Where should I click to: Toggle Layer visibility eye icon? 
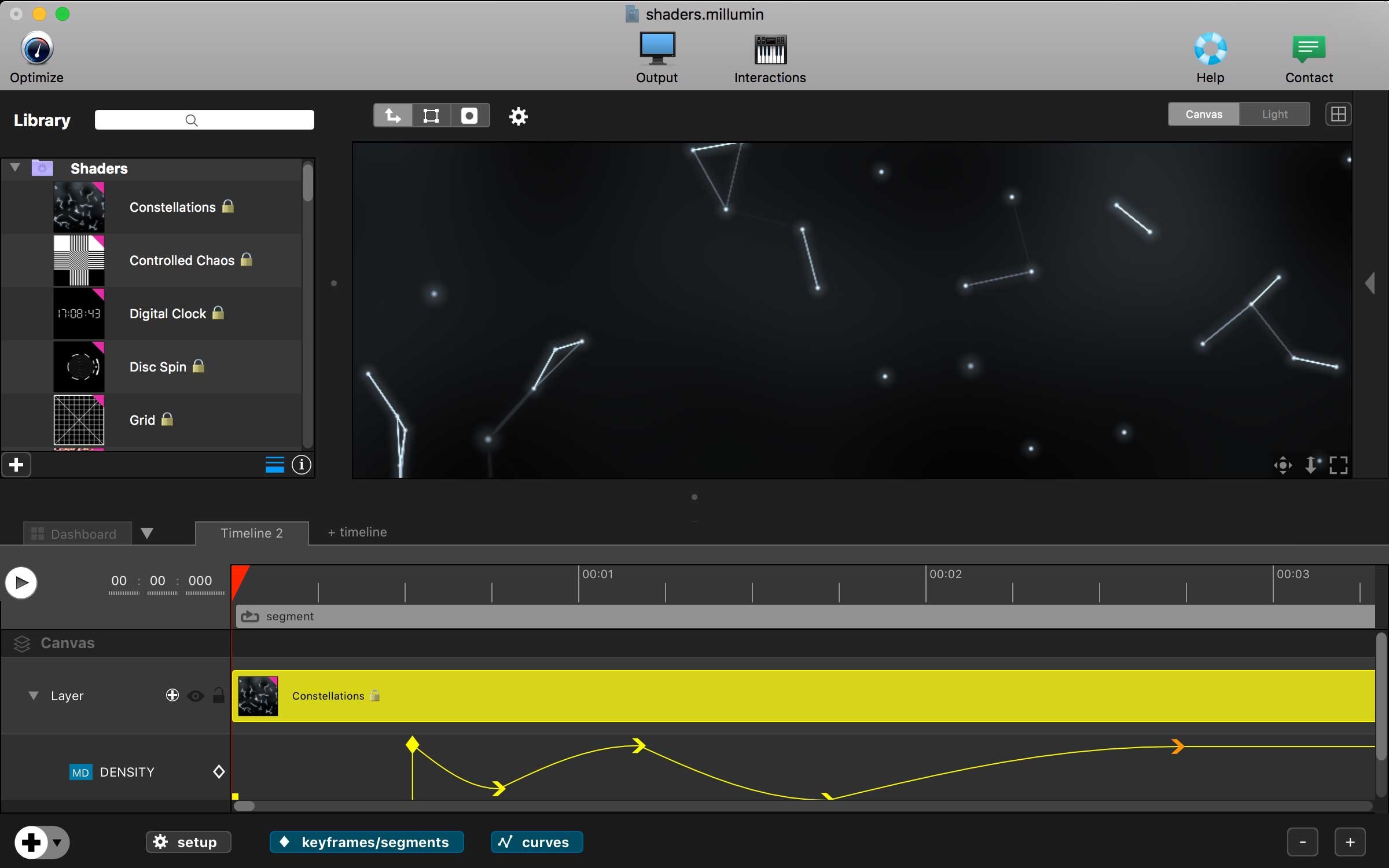tap(195, 695)
